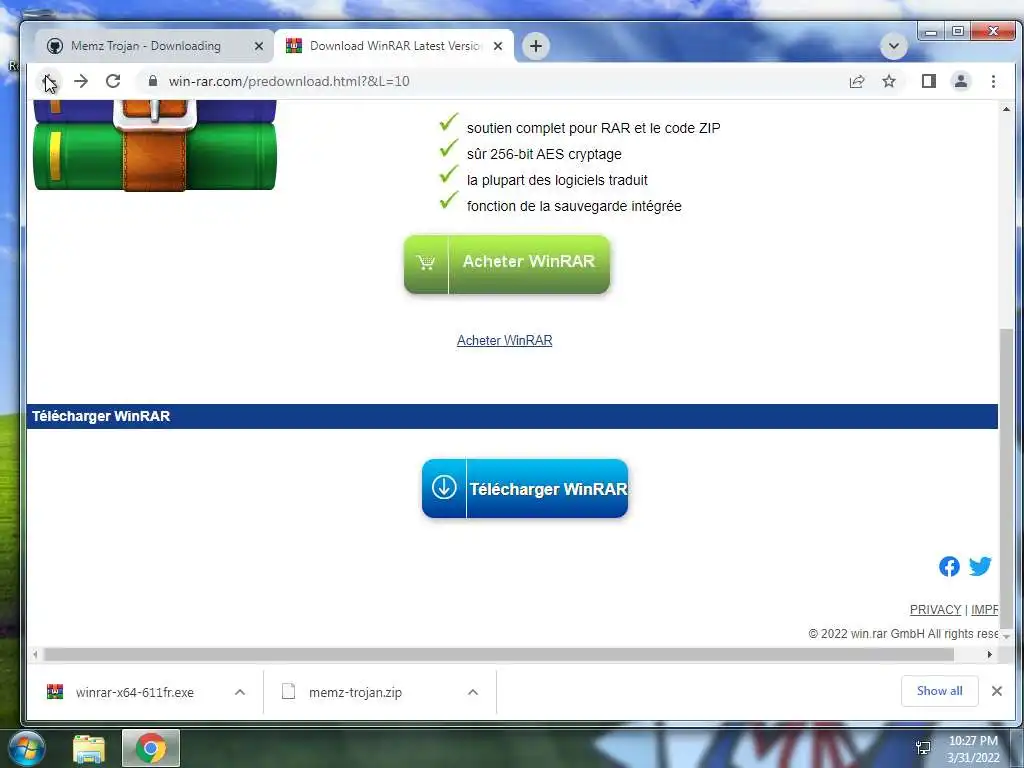Open the IMPR footer link
This screenshot has height=768, width=1024.
click(984, 609)
